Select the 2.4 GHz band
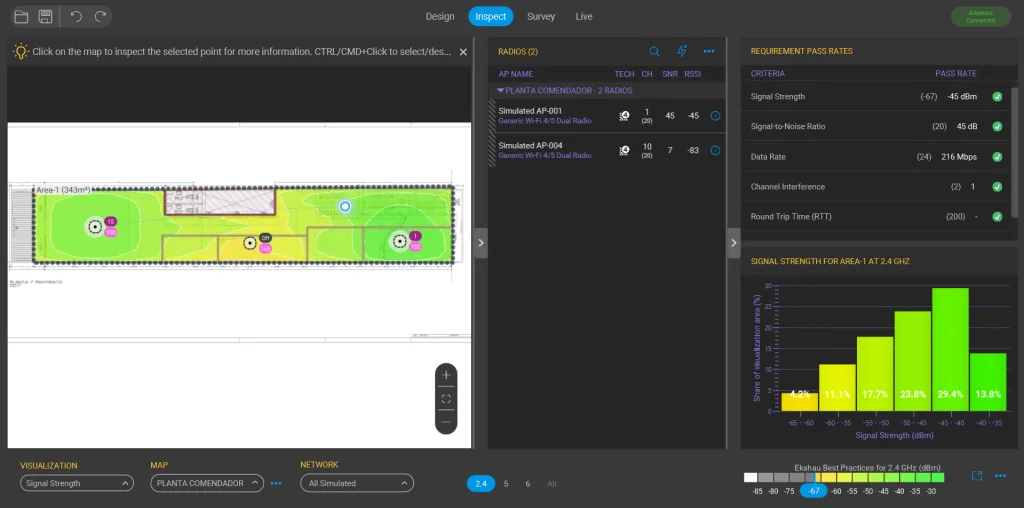Screen dimensions: 1024x508 481,484
